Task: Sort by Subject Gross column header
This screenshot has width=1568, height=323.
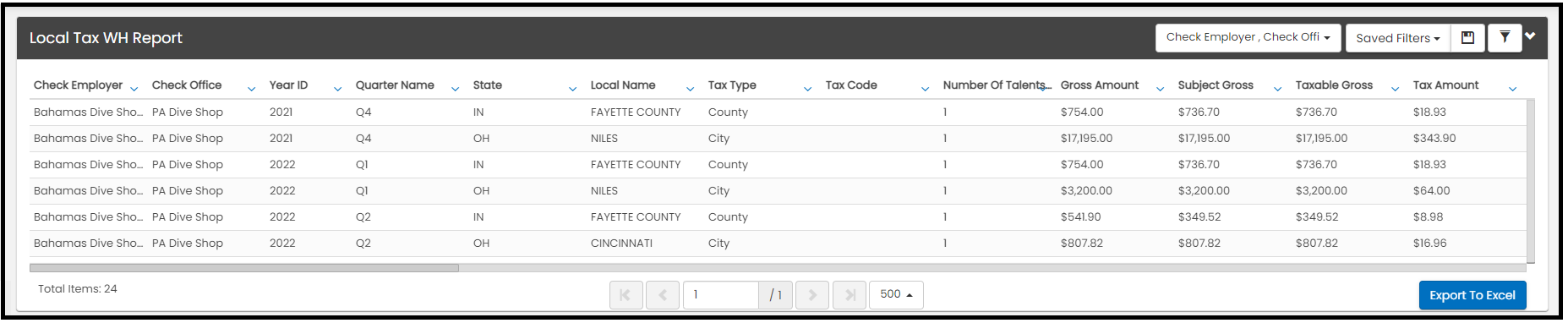Action: (1216, 85)
